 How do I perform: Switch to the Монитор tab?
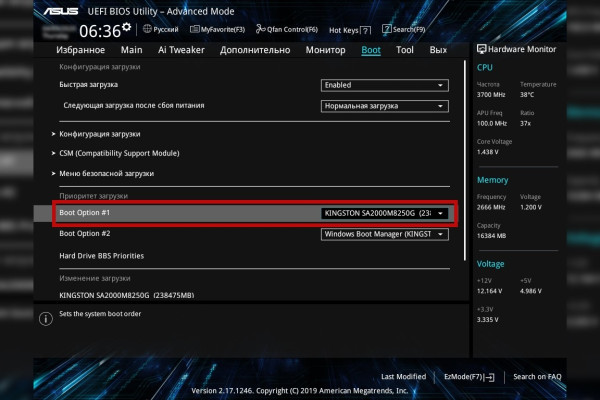pyautogui.click(x=325, y=50)
